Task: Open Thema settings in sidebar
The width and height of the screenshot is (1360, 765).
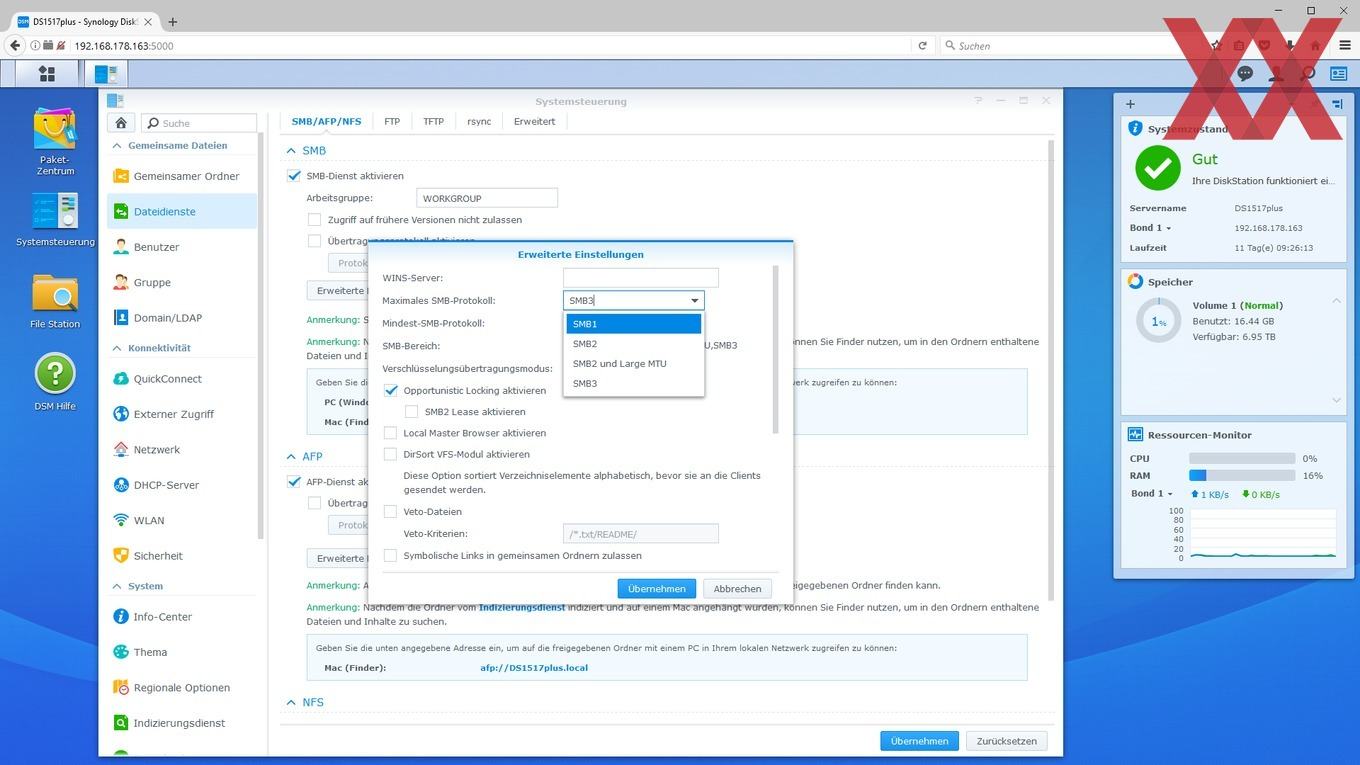Action: point(182,652)
